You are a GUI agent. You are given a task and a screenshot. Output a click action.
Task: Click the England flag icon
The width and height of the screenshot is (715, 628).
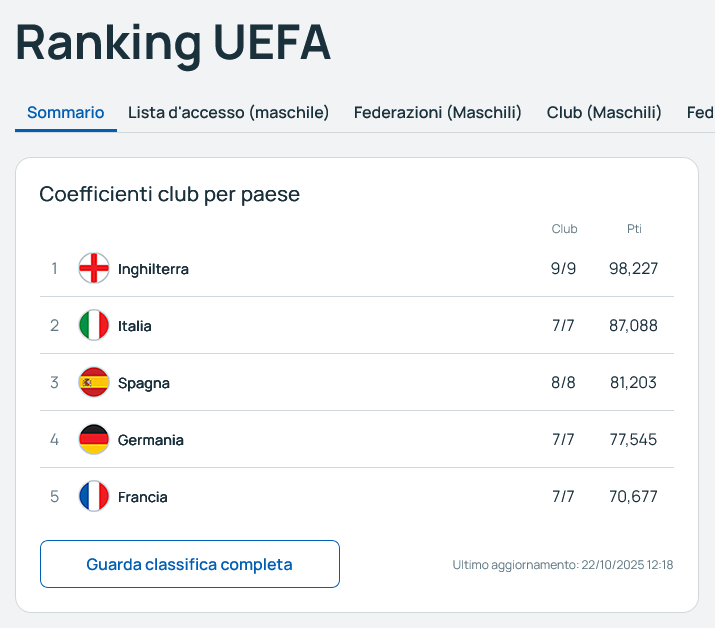pos(94,268)
